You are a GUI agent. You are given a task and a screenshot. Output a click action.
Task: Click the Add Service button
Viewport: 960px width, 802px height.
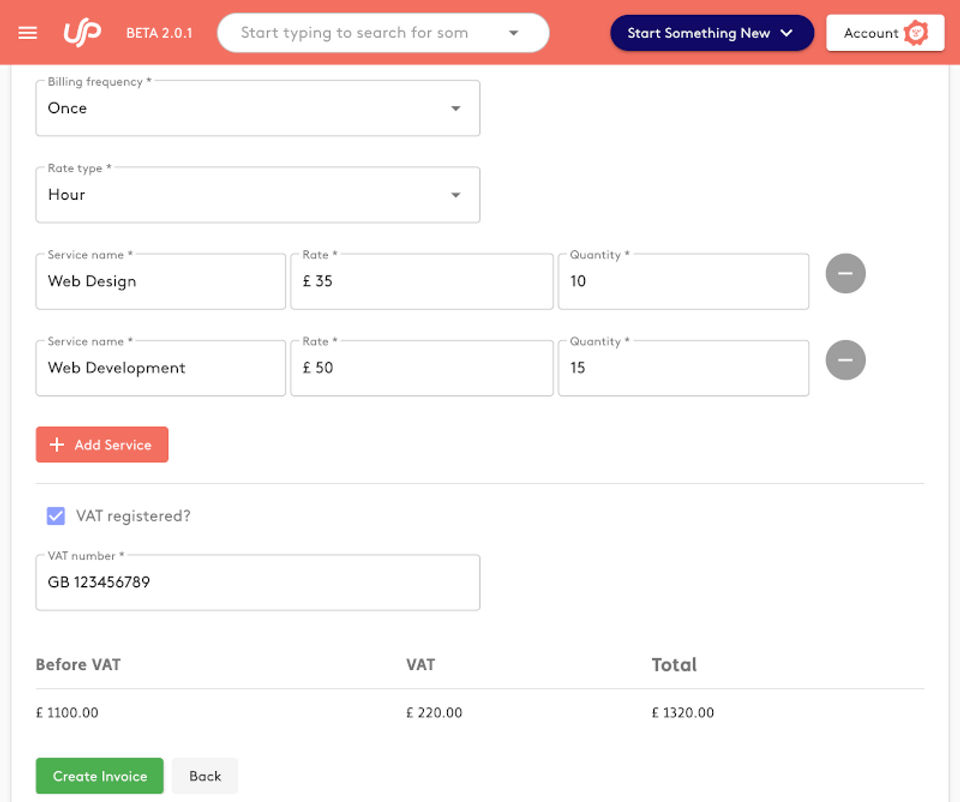tap(102, 444)
